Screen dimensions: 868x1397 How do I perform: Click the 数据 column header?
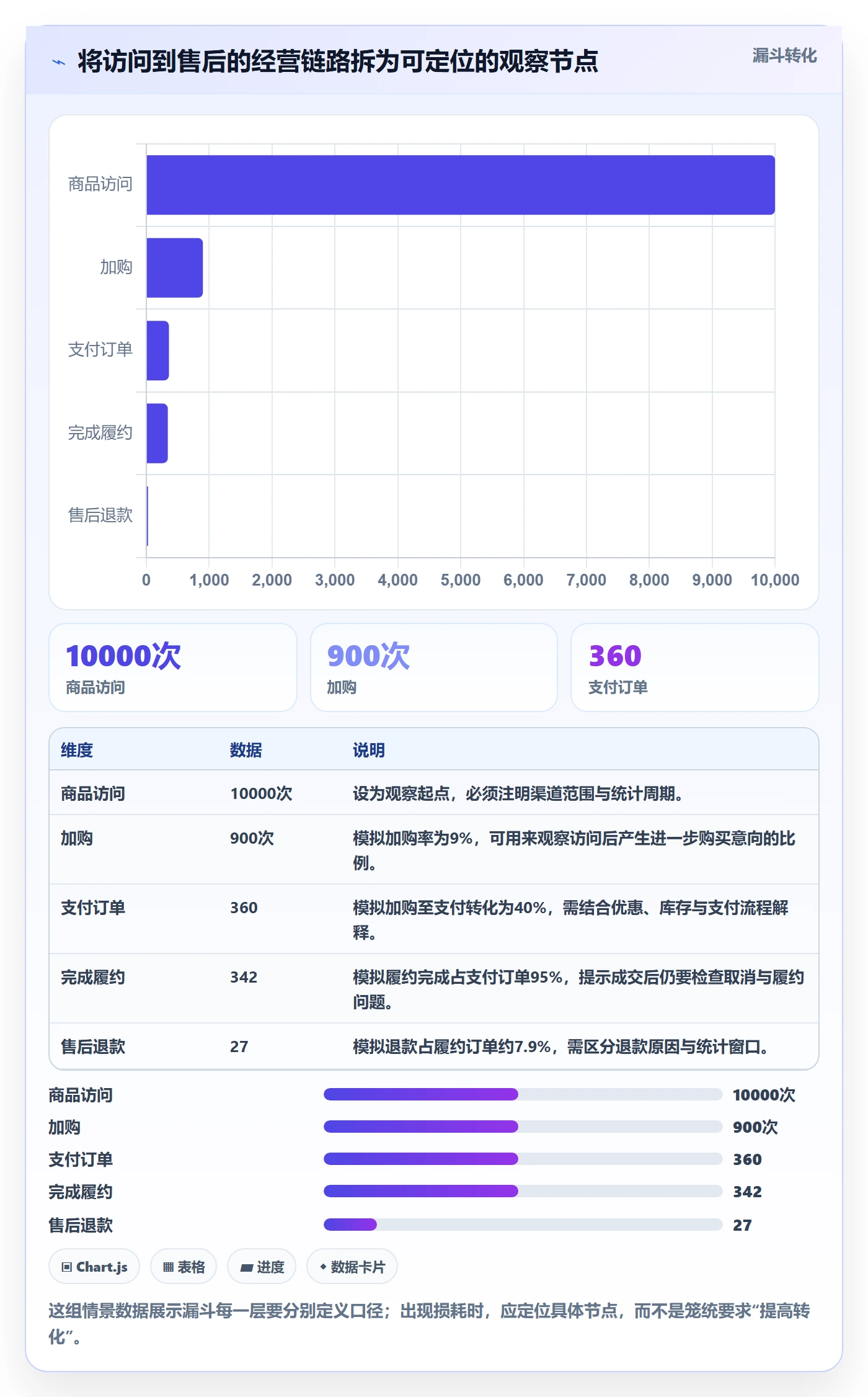point(246,750)
